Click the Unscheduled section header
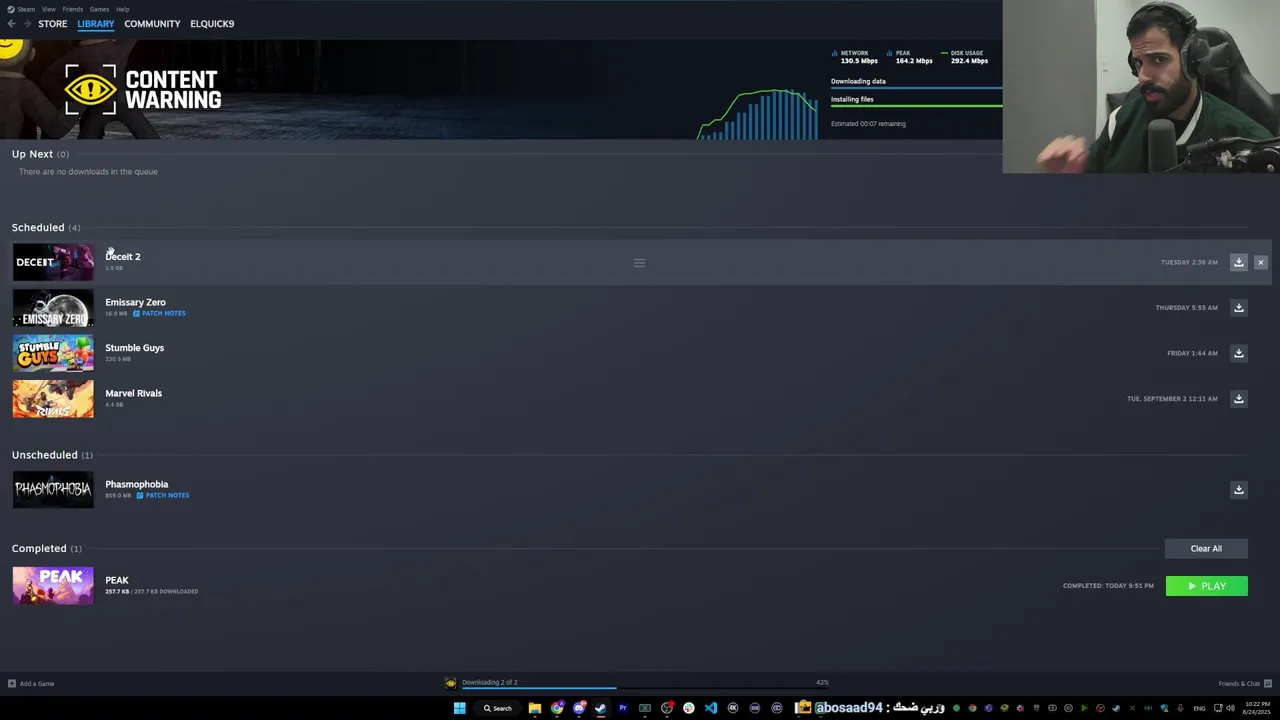 52,455
